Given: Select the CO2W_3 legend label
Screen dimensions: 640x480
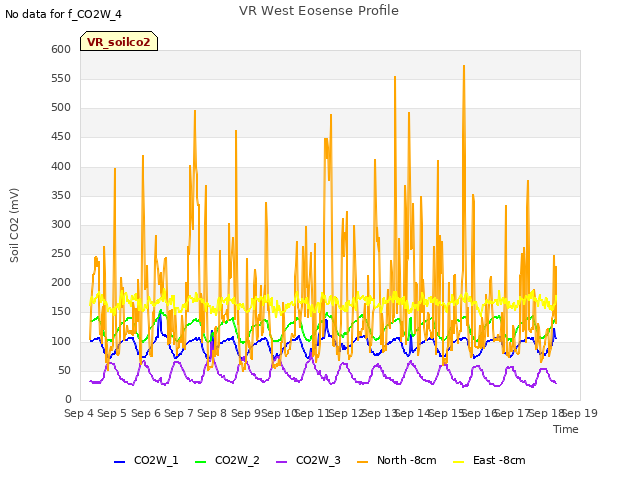Looking at the screenshot, I should 318,460.
